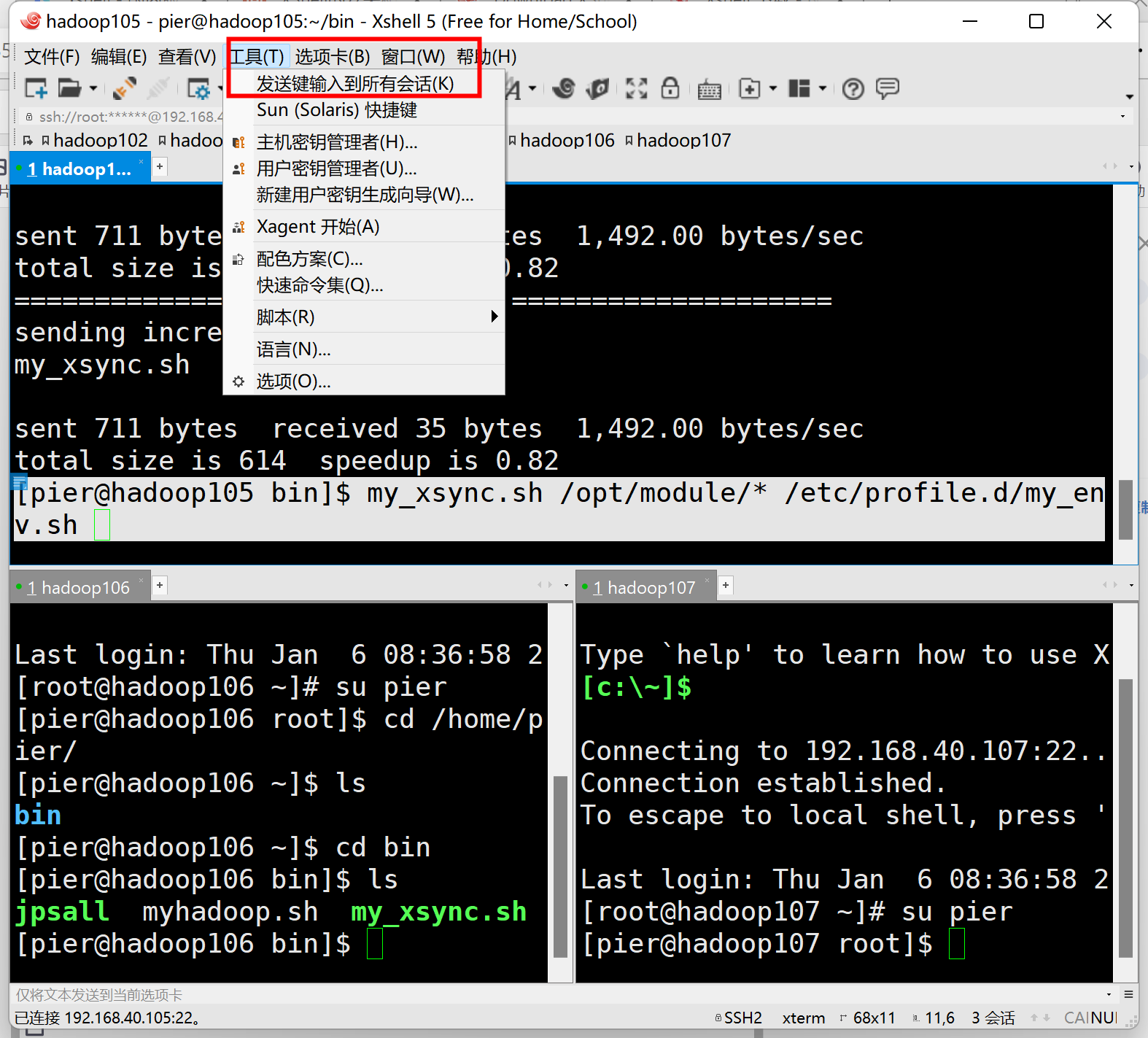1148x1038 pixels.
Task: Open the 查看(V) menu
Action: click(x=187, y=57)
